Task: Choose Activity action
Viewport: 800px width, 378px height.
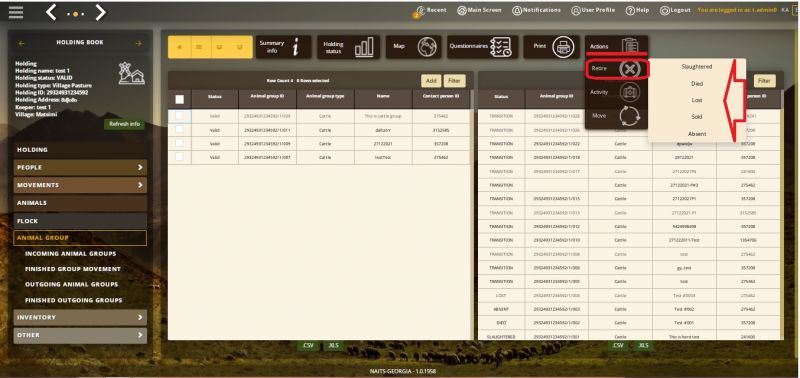Action: point(617,92)
